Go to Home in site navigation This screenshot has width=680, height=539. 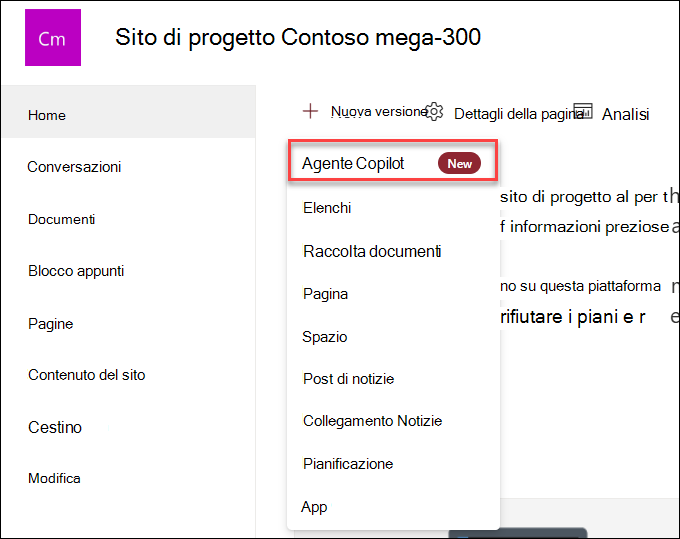click(x=129, y=111)
